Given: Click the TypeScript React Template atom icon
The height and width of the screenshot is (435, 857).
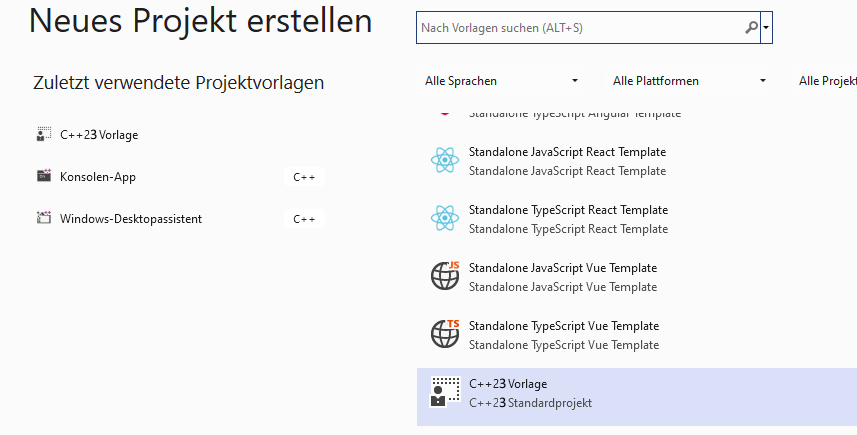Looking at the screenshot, I should (x=445, y=219).
